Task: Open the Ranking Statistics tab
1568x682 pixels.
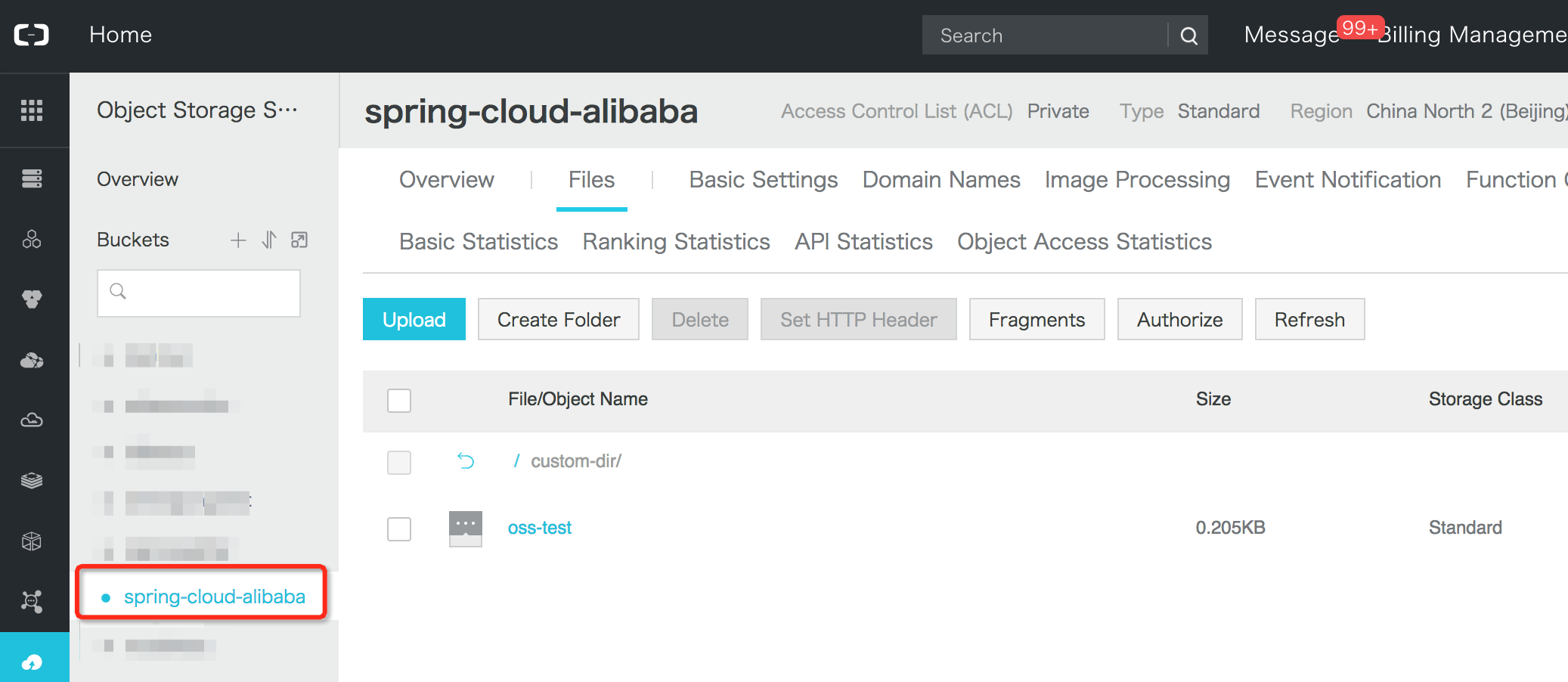Action: click(676, 242)
